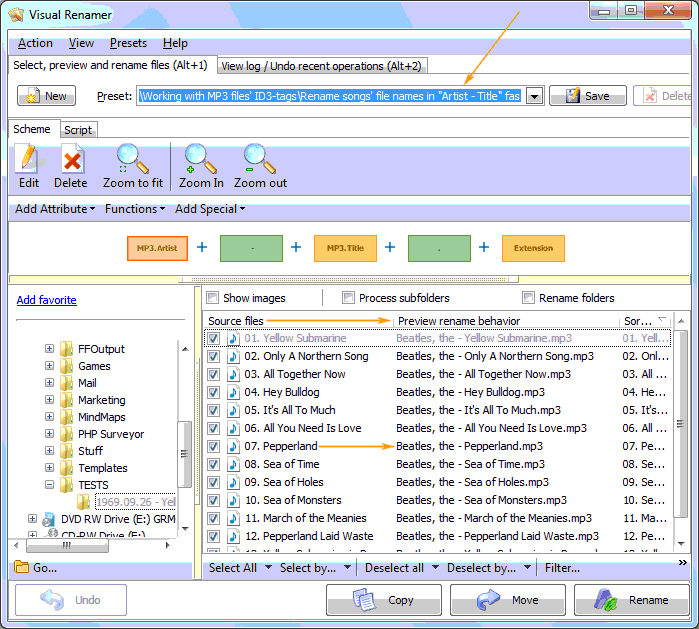The image size is (699, 629).
Task: Click the Templates folder icon
Action: (x=66, y=468)
